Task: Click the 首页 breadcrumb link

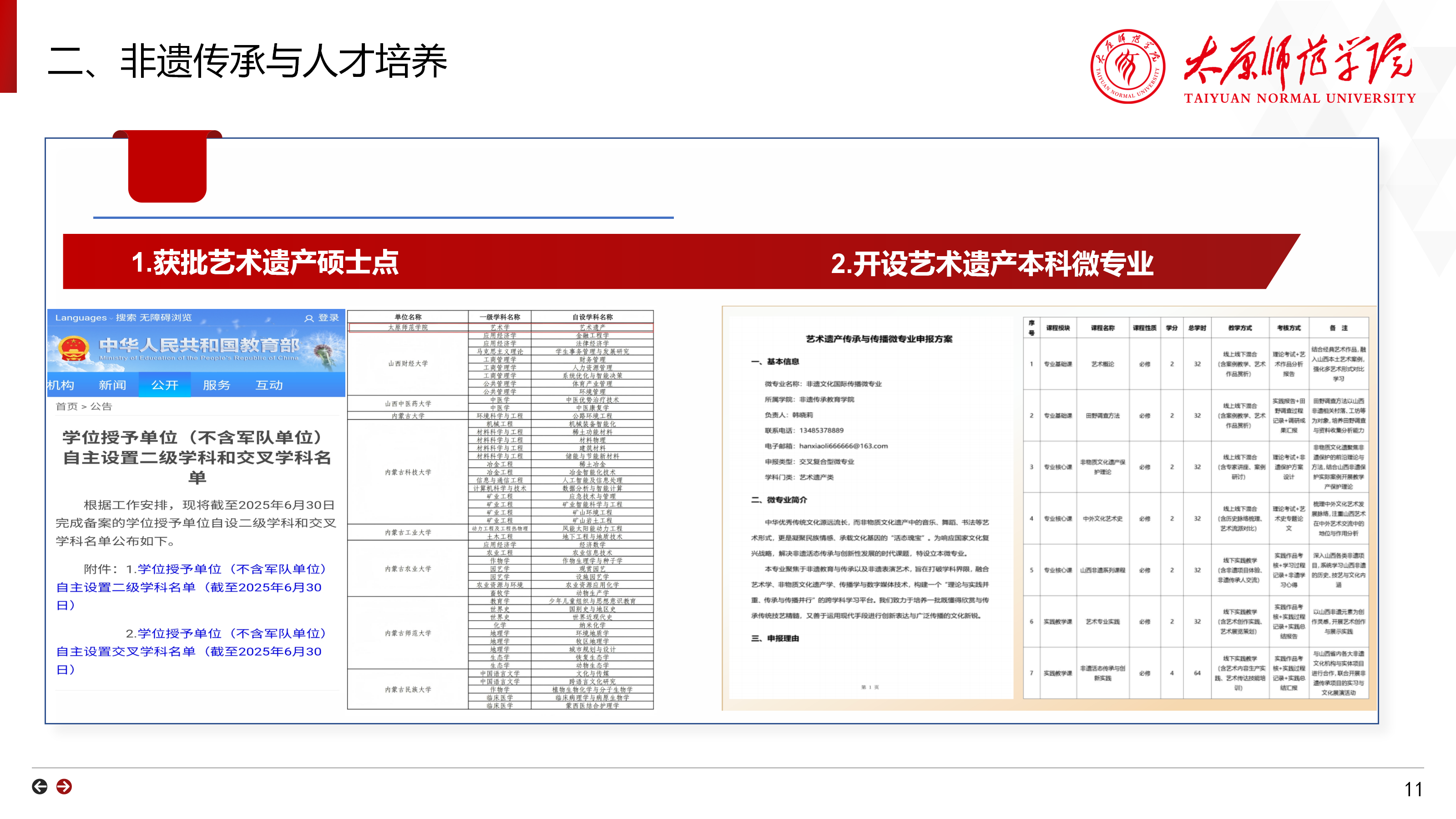Action: (x=66, y=406)
